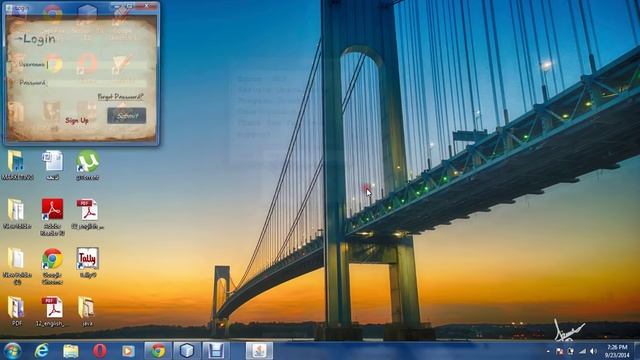This screenshot has height=360, width=640.
Task: Show hidden icons in the system tray
Action: pos(548,351)
